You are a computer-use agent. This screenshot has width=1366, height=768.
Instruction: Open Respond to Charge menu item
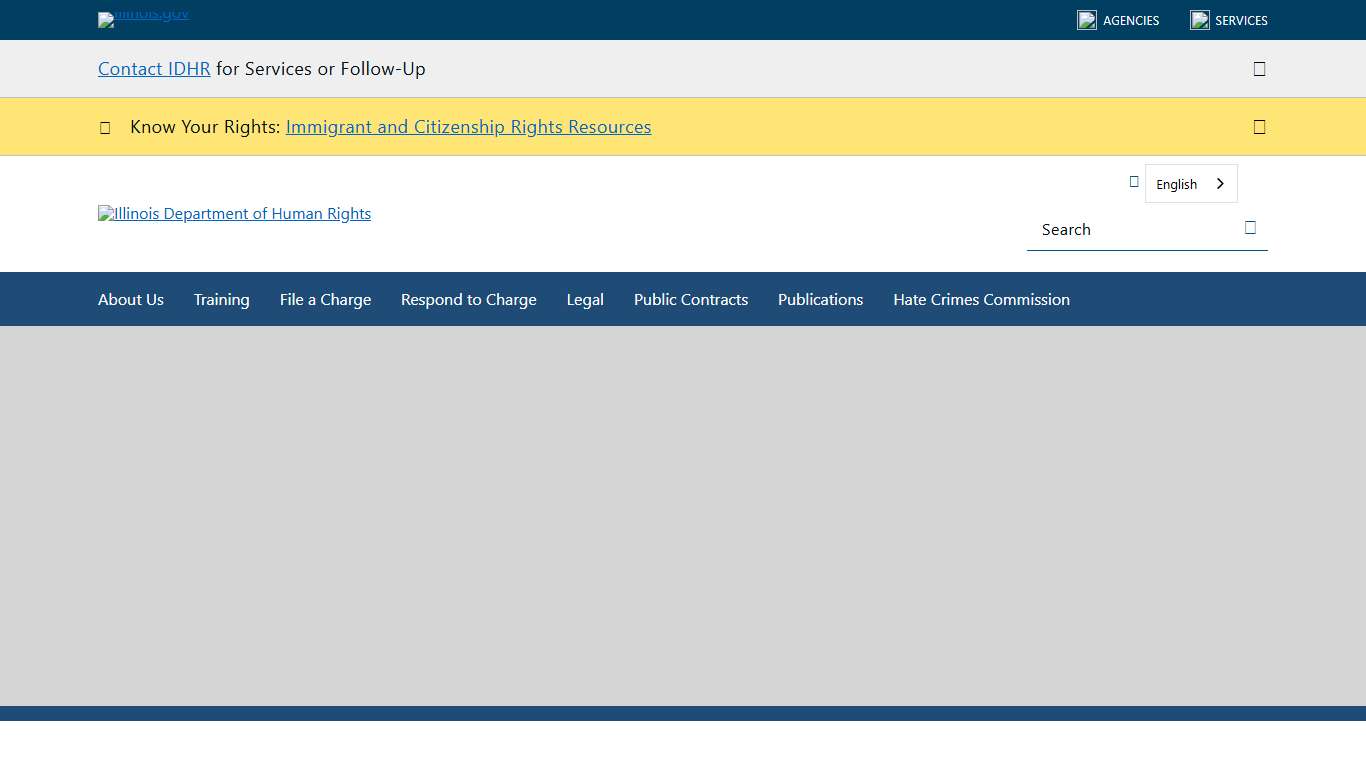[x=468, y=300]
